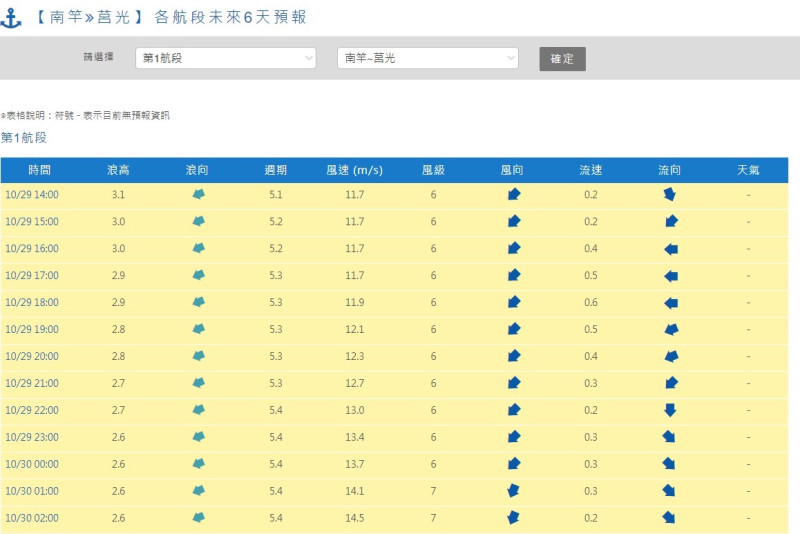Click current direction arrow in 10/29 14:00 row
This screenshot has height=534, width=800.
pos(669,194)
